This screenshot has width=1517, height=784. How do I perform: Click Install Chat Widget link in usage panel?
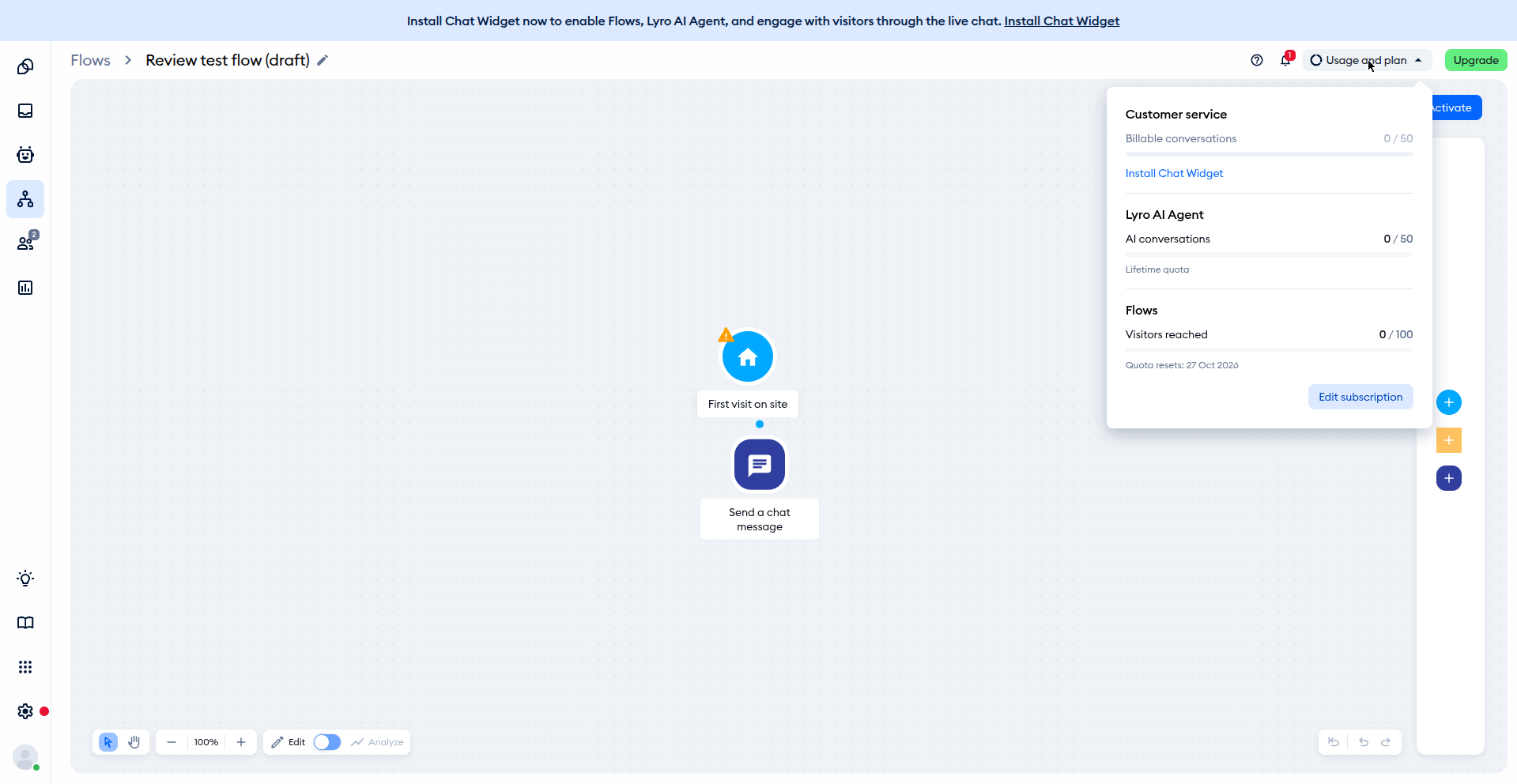tap(1174, 173)
